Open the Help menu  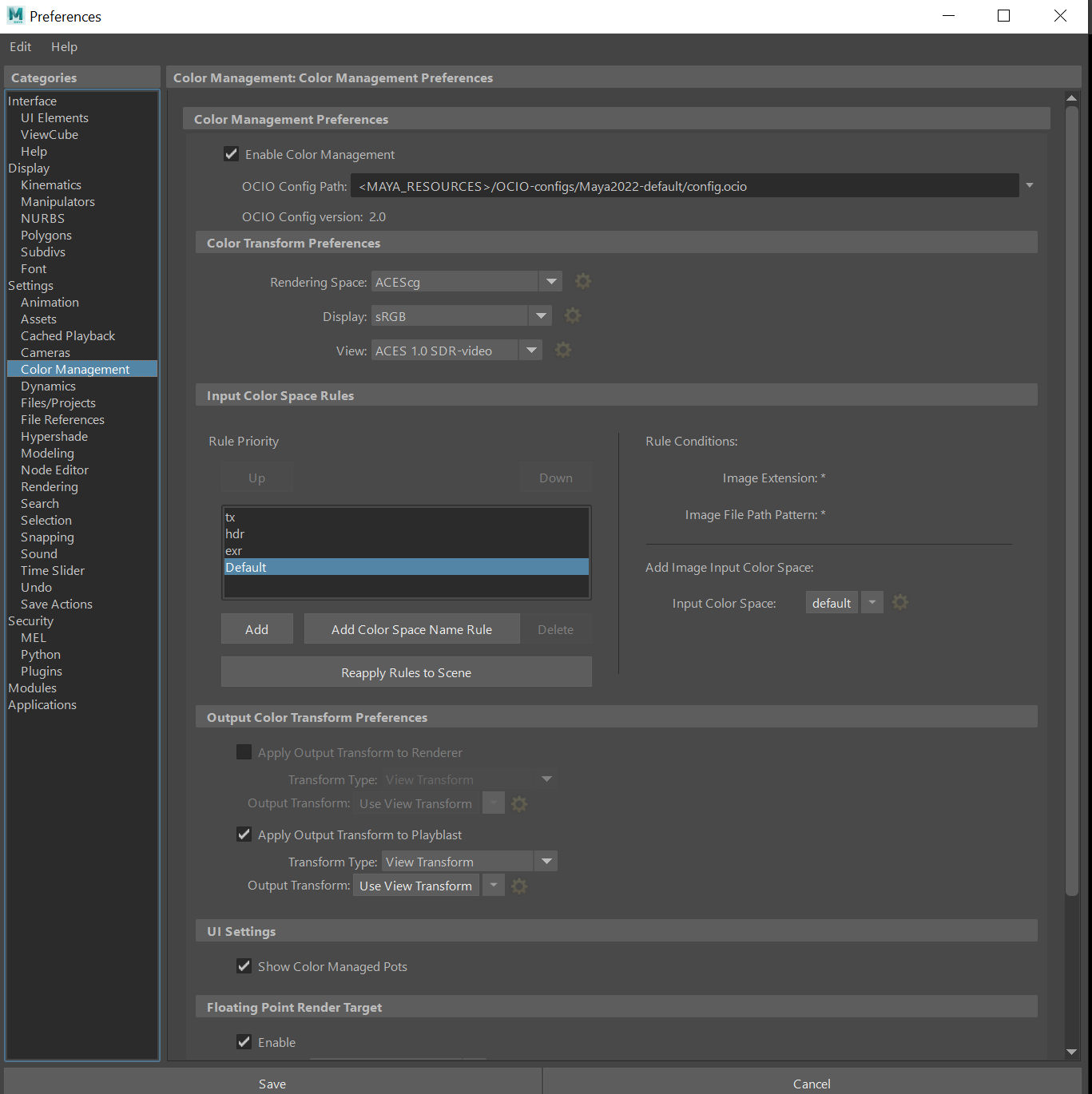(64, 46)
